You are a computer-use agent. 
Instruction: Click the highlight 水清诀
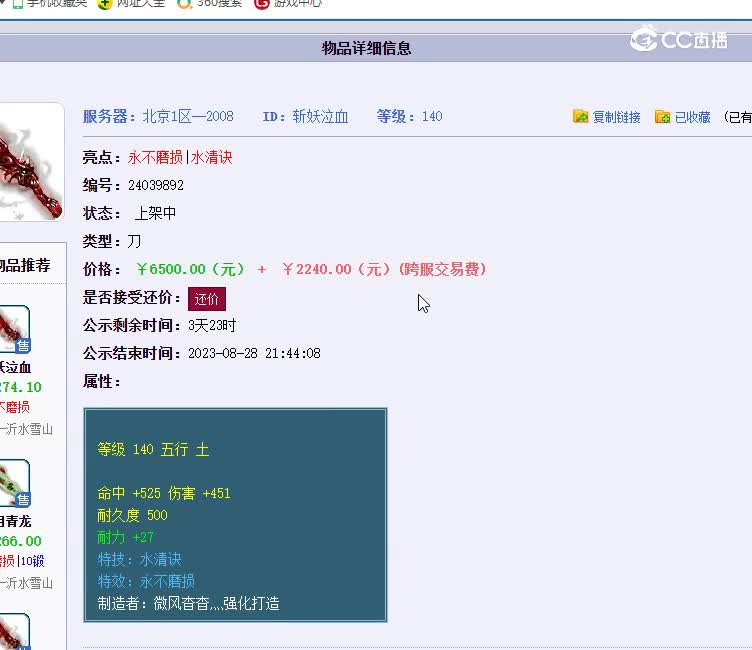pyautogui.click(x=212, y=157)
